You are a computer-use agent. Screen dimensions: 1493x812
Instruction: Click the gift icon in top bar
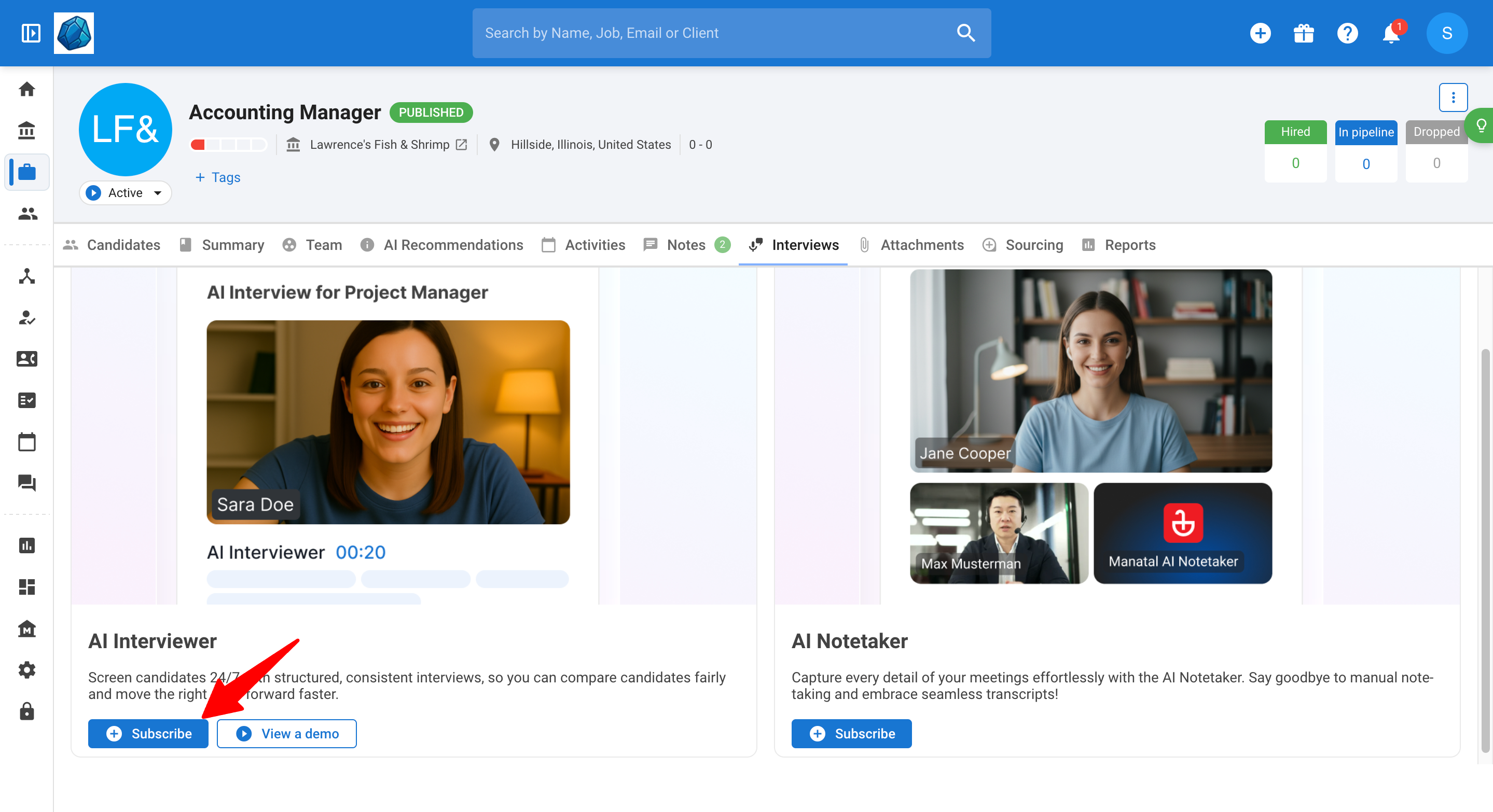pos(1304,33)
